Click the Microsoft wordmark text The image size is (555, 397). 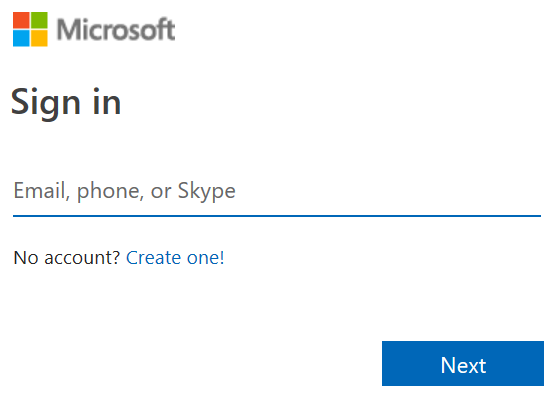pos(116,29)
